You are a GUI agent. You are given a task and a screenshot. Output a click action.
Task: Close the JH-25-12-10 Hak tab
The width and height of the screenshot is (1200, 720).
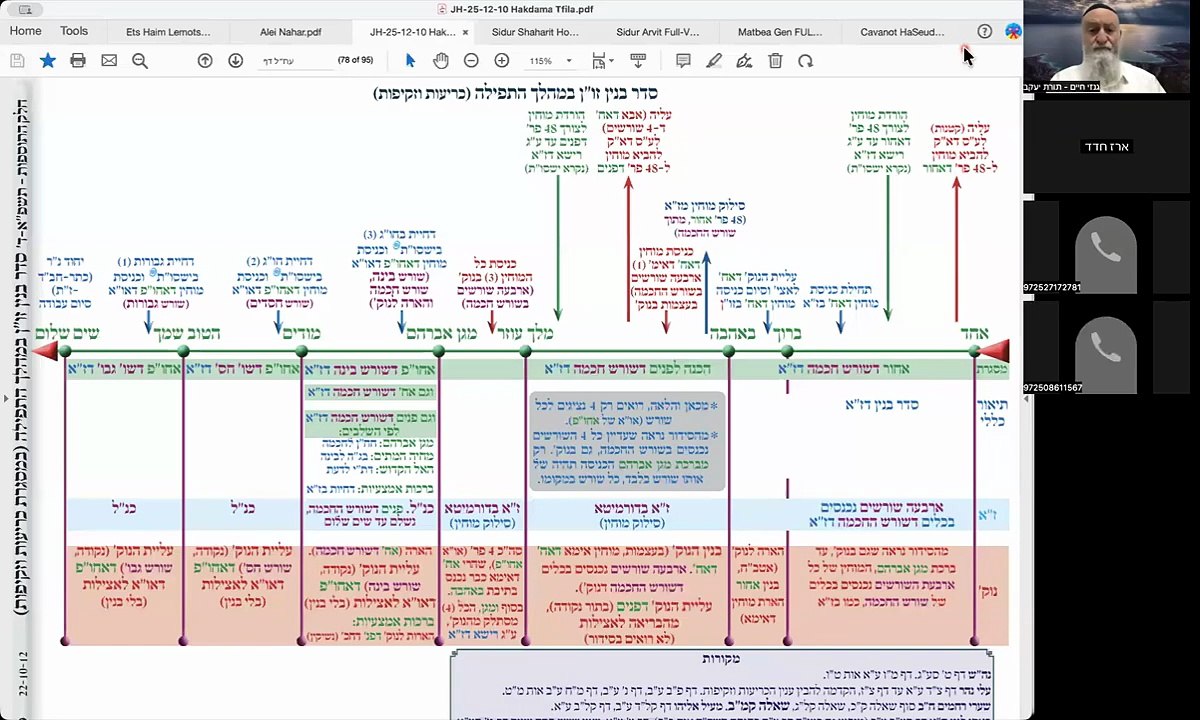[x=465, y=32]
